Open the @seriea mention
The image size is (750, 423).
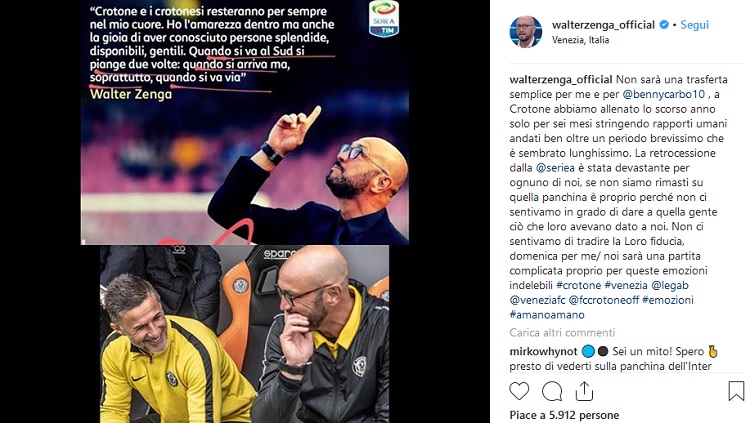coord(555,168)
